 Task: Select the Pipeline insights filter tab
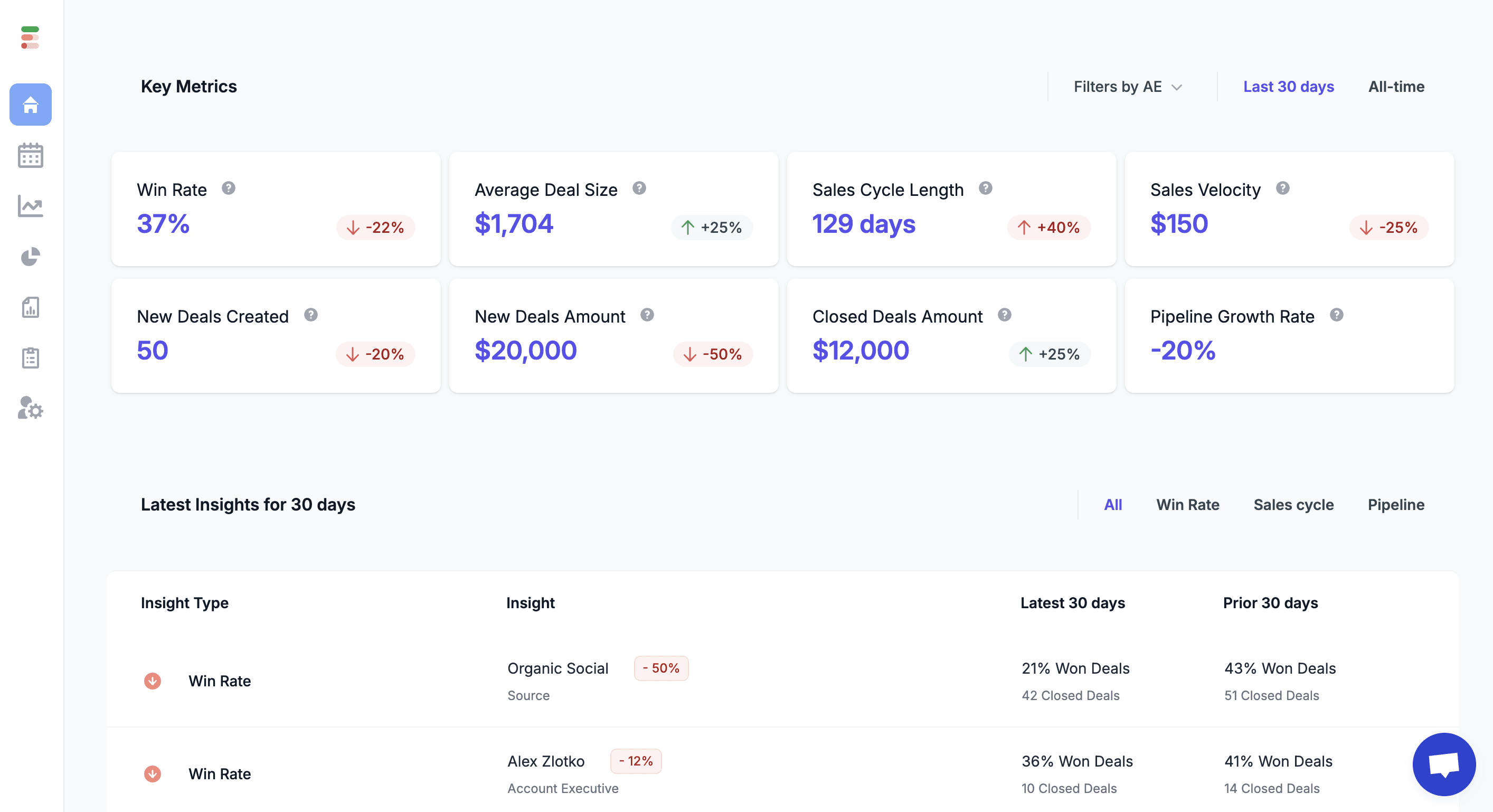click(x=1396, y=504)
